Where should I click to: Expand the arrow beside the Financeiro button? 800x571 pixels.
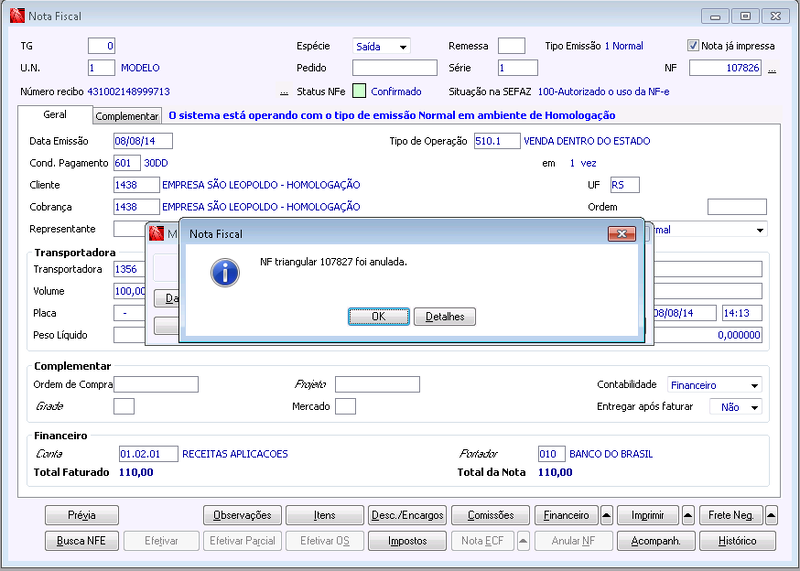click(x=606, y=515)
